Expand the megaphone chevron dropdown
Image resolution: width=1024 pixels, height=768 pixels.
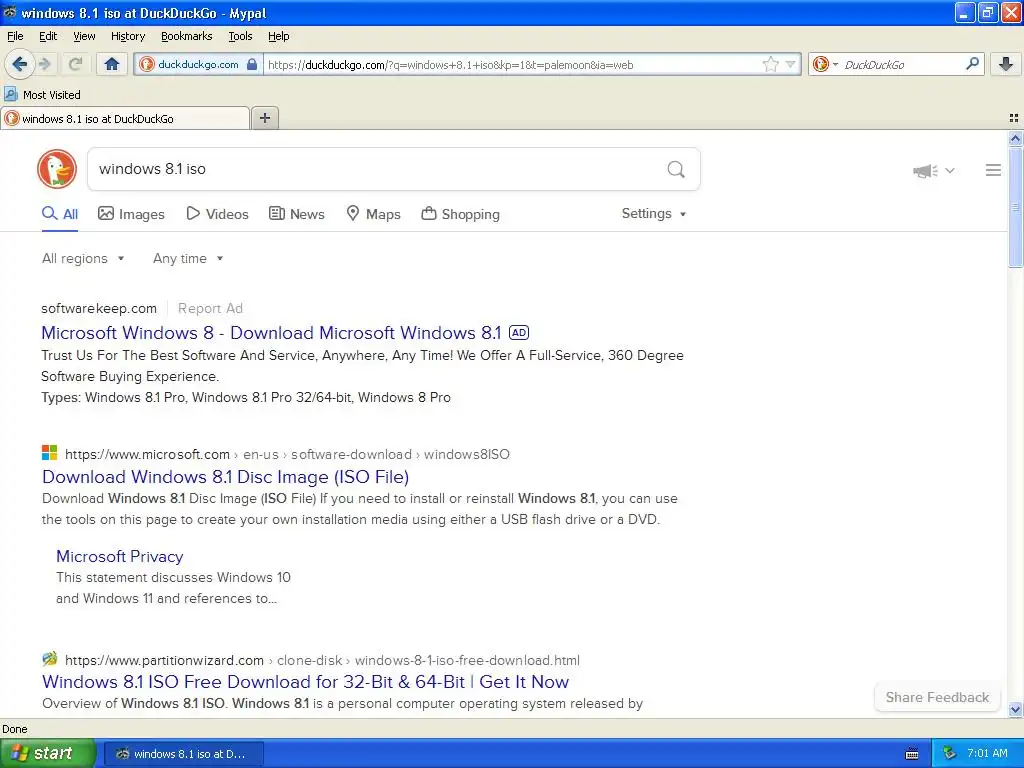point(950,170)
